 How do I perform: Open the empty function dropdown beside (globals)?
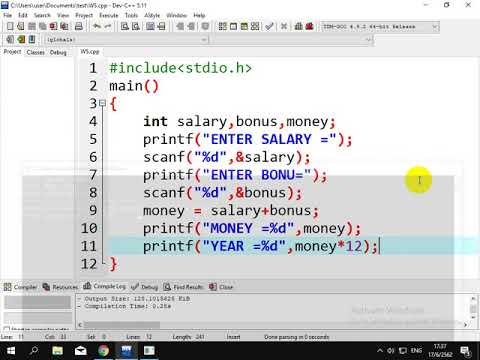pos(292,40)
